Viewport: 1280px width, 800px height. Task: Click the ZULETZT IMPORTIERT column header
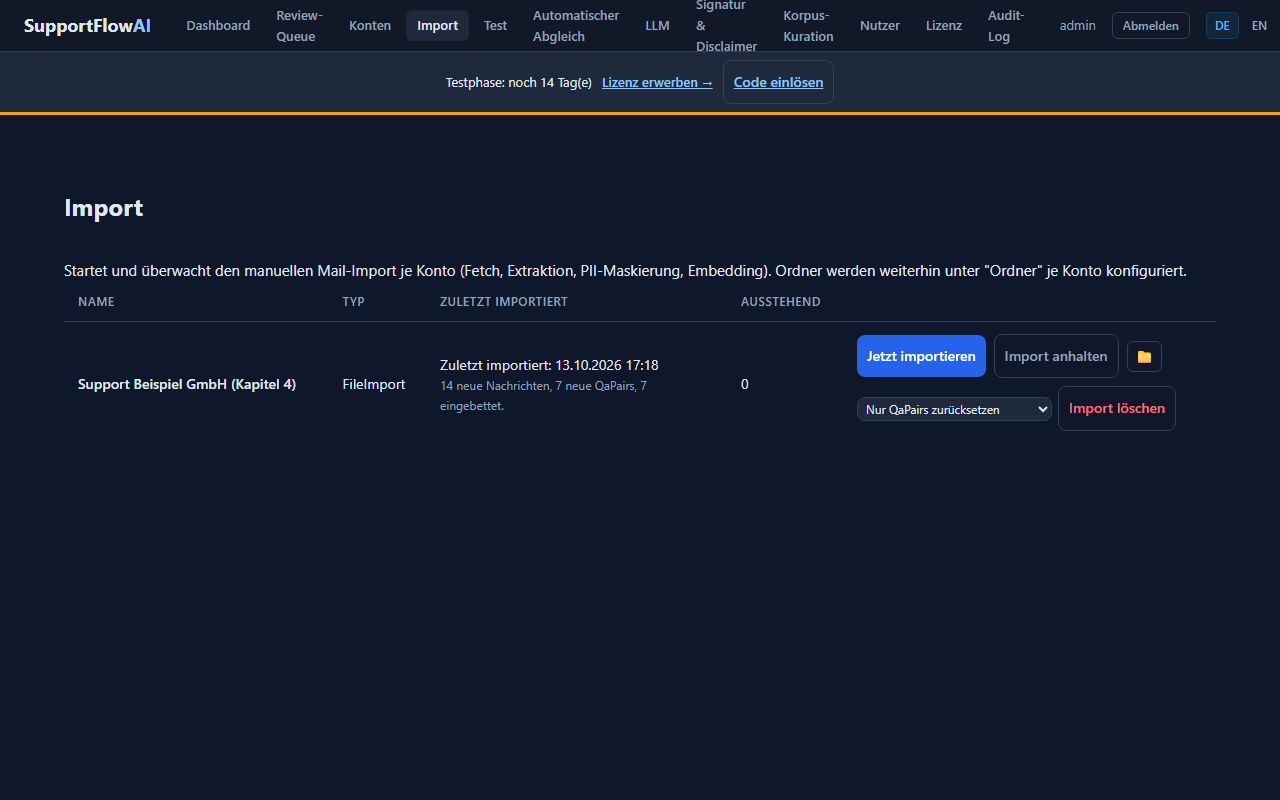click(x=504, y=302)
